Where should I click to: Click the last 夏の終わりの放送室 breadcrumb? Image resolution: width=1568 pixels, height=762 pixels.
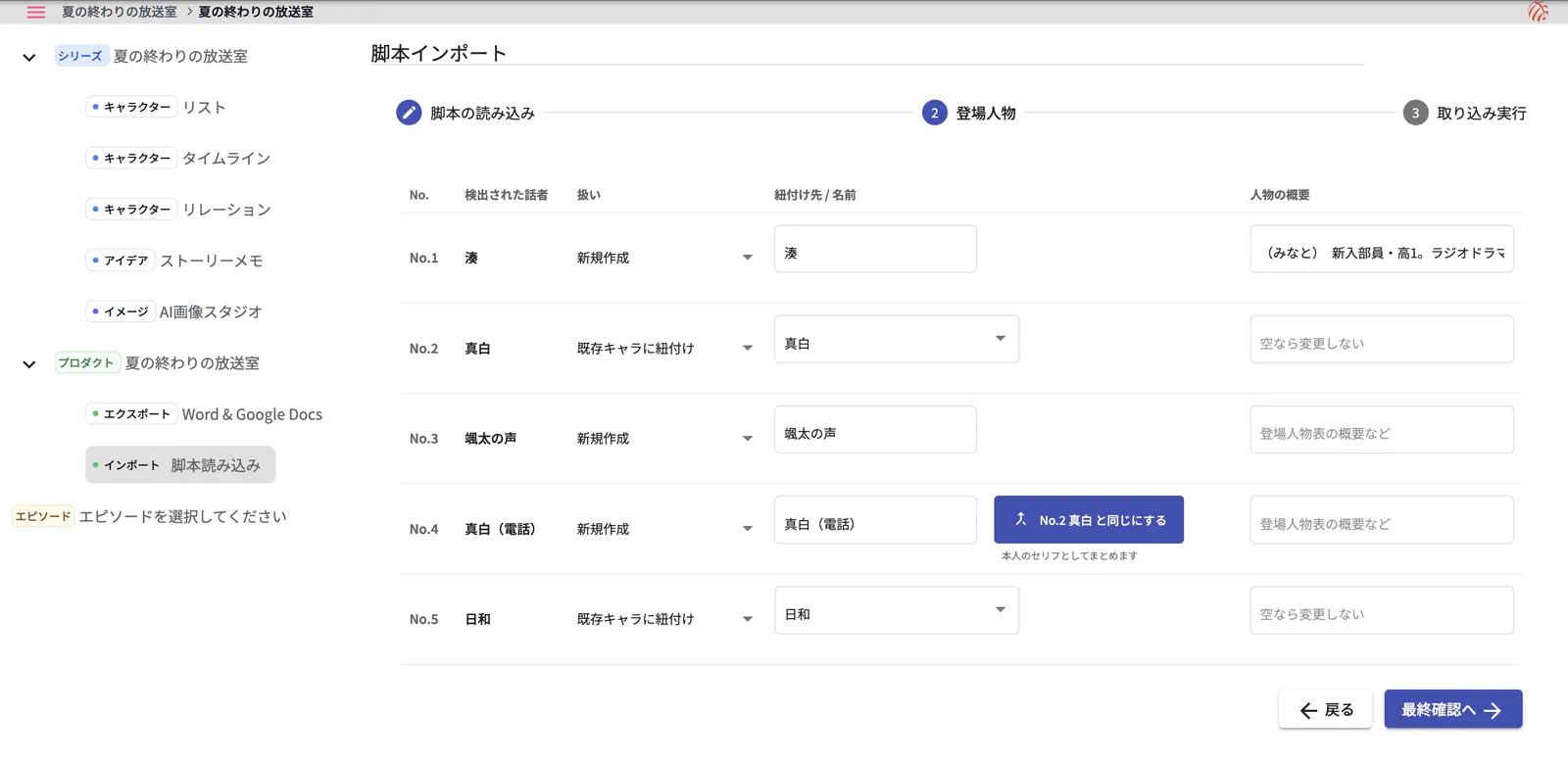(x=256, y=12)
